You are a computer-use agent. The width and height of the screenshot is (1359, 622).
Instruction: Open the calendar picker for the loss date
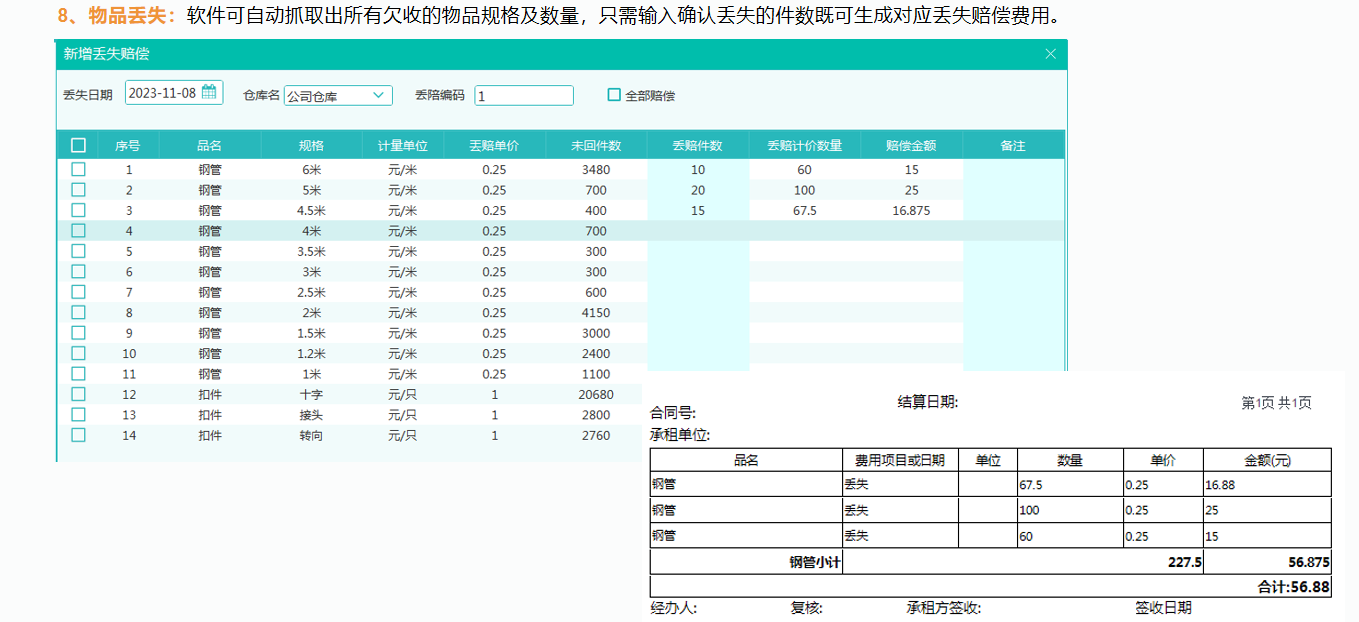[x=209, y=93]
